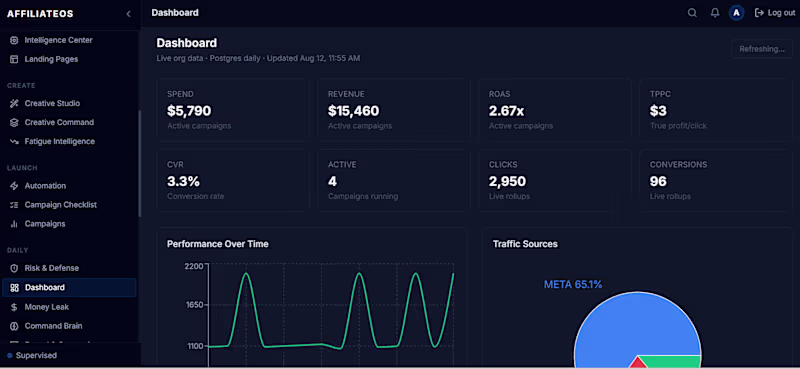Click the Performance Over Time heading
The height and width of the screenshot is (369, 800).
click(x=218, y=244)
